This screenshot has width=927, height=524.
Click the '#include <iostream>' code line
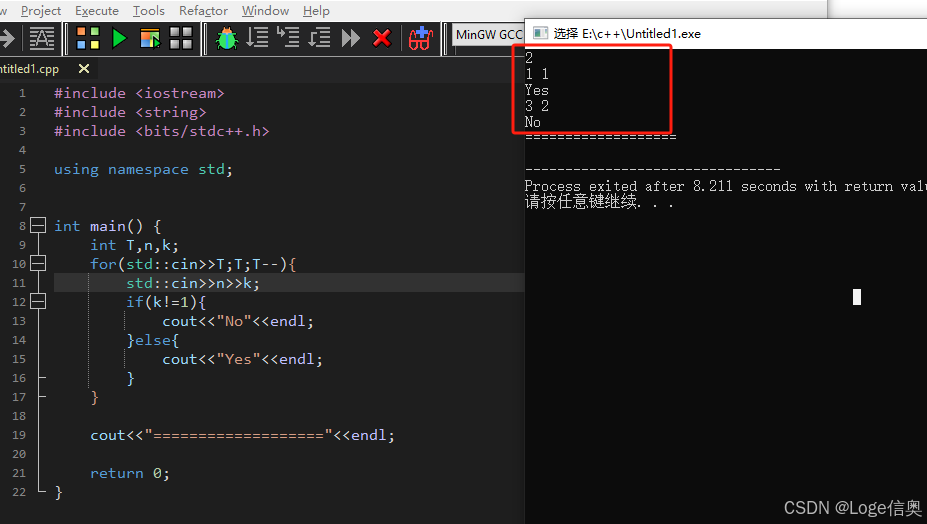139,93
